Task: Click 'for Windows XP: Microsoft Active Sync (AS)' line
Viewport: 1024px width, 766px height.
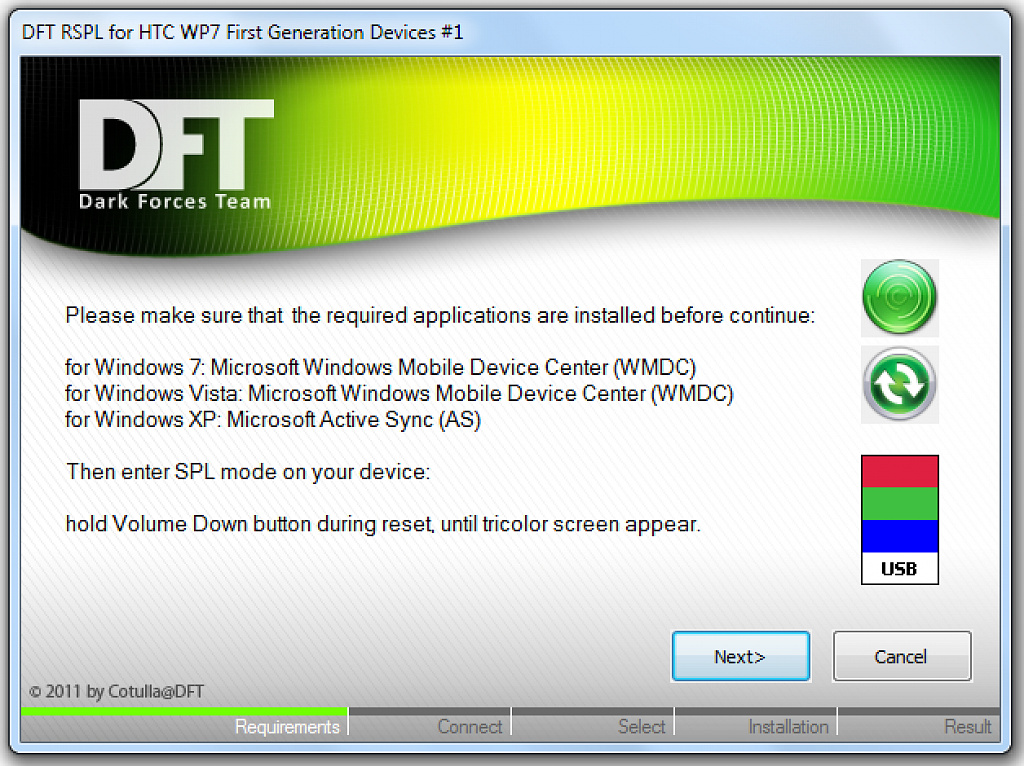Action: [273, 420]
